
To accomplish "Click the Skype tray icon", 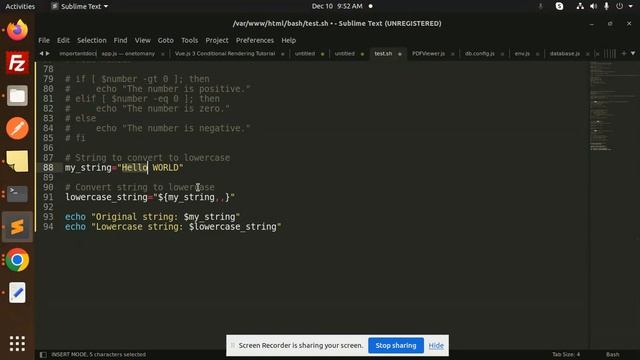I will (559, 6).
